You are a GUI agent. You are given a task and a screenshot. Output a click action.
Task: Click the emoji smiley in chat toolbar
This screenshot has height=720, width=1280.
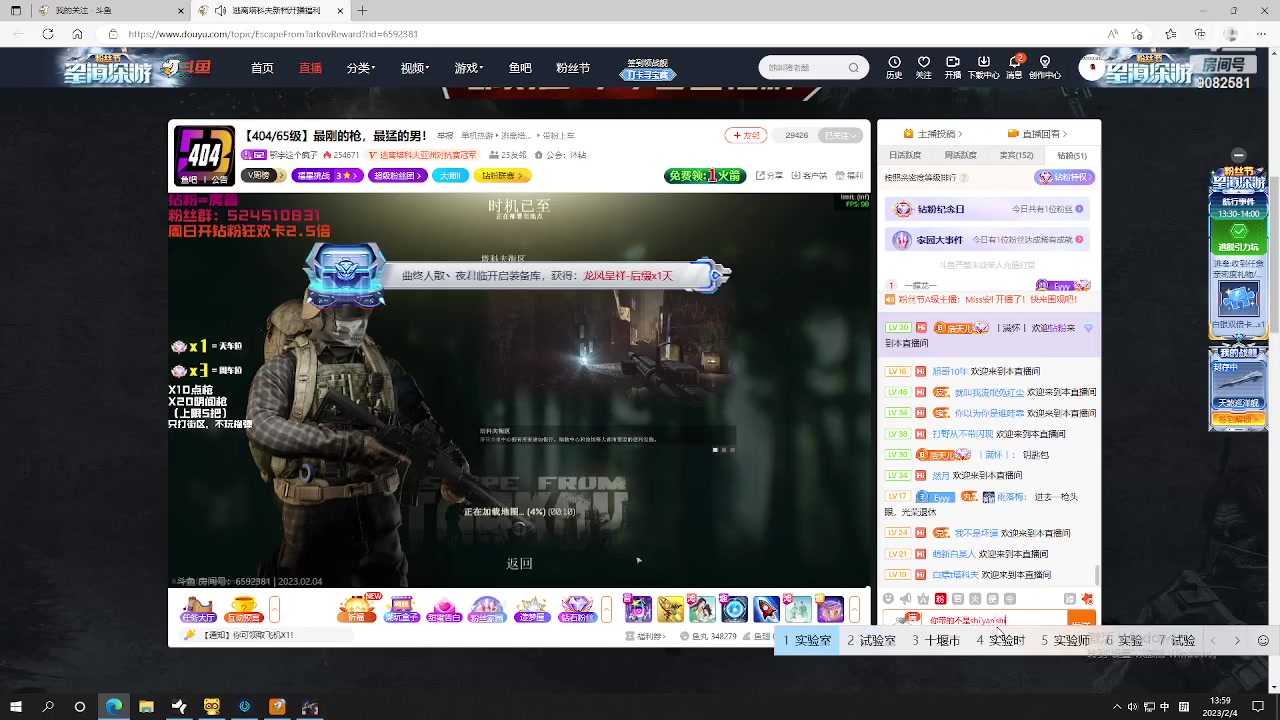pos(889,599)
